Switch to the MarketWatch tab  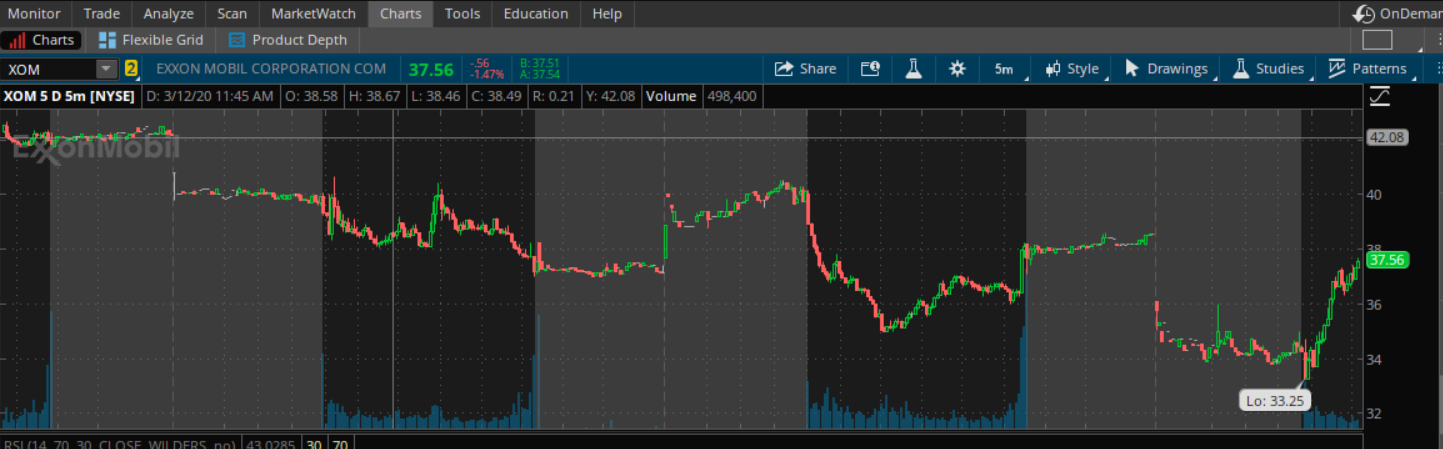click(313, 14)
